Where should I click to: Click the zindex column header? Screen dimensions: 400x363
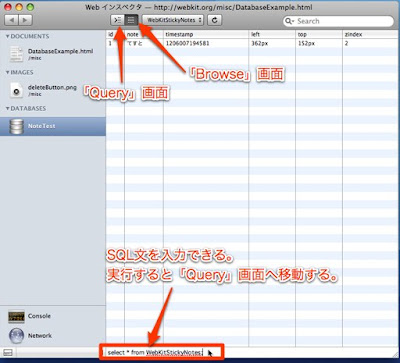[x=371, y=34]
